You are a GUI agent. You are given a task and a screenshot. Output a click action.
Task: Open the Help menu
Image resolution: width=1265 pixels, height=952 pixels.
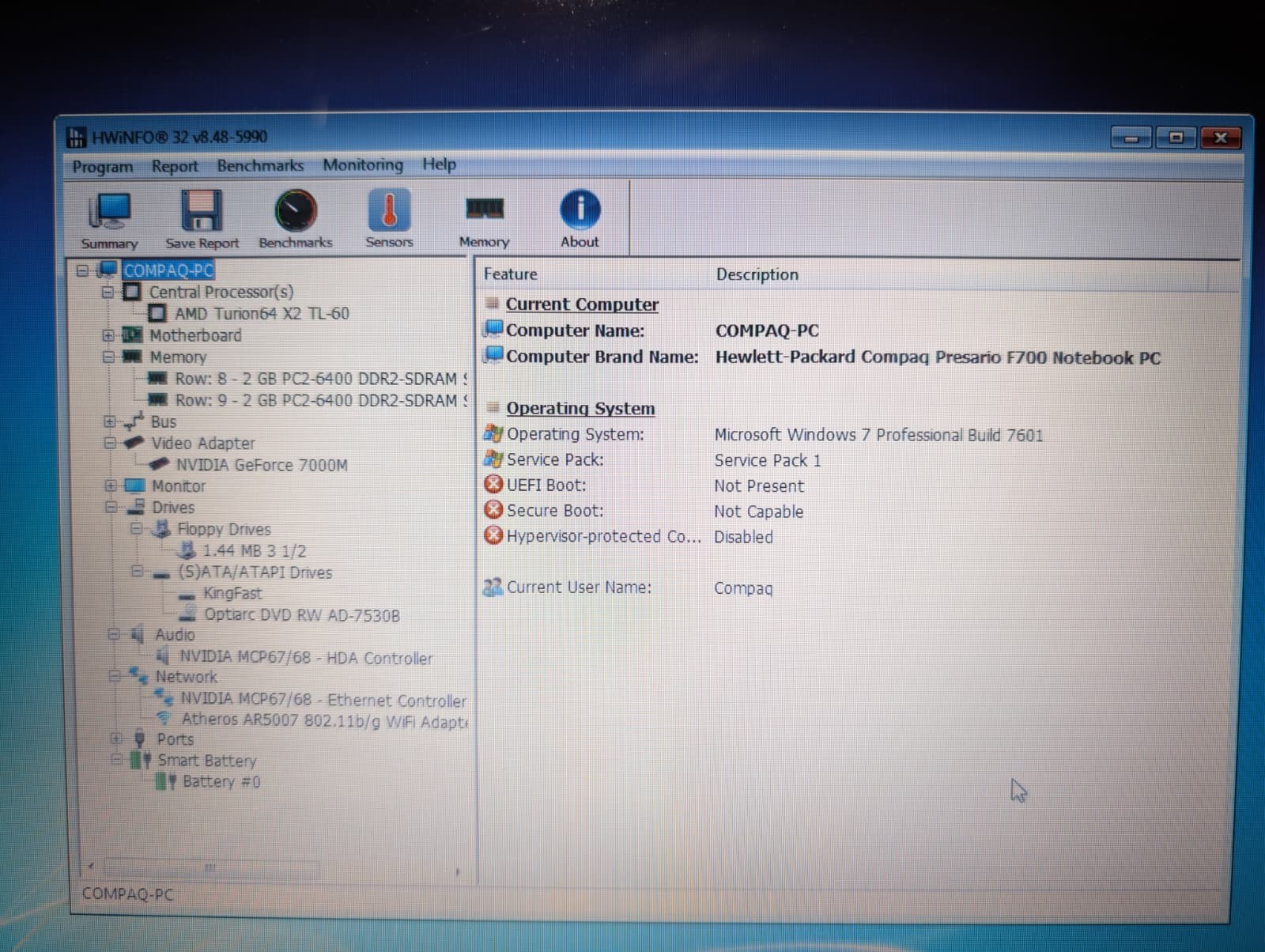pos(439,164)
